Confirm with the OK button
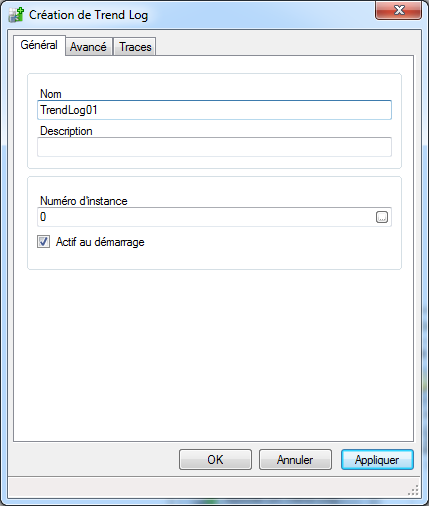Image resolution: width=429 pixels, height=506 pixels. (215, 460)
